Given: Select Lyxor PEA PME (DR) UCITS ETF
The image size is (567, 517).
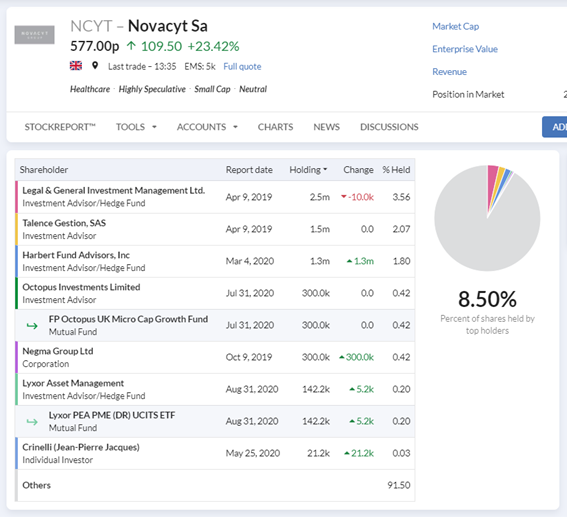Looking at the screenshot, I should (x=112, y=415).
